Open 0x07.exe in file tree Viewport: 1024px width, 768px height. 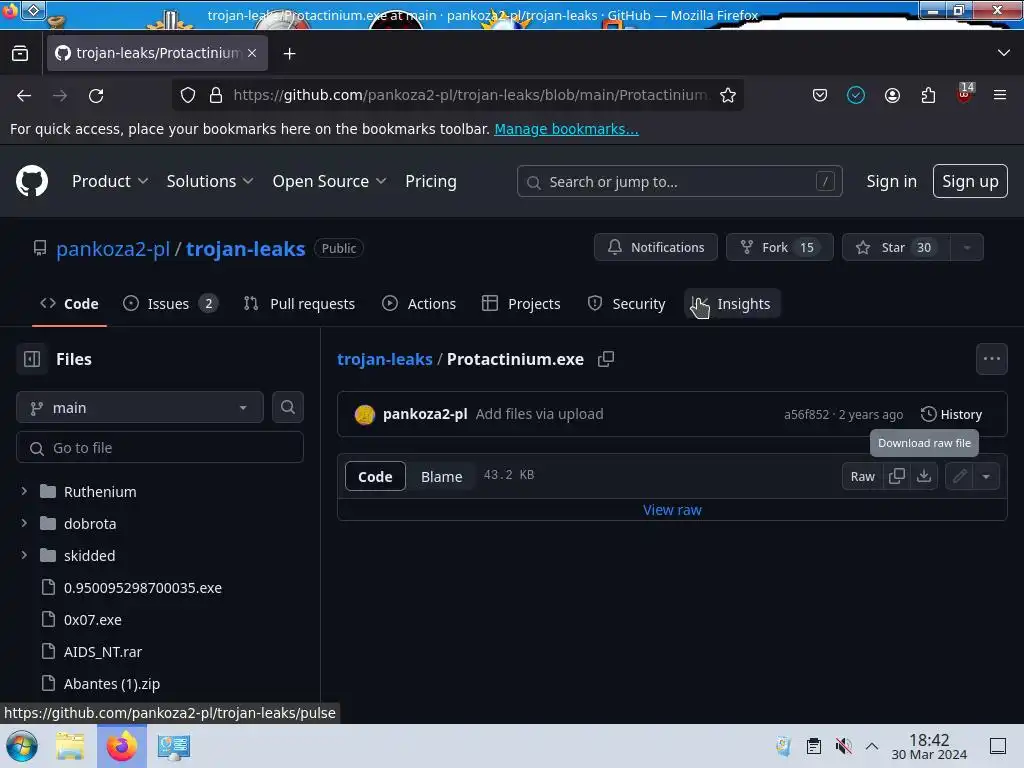[x=92, y=620]
